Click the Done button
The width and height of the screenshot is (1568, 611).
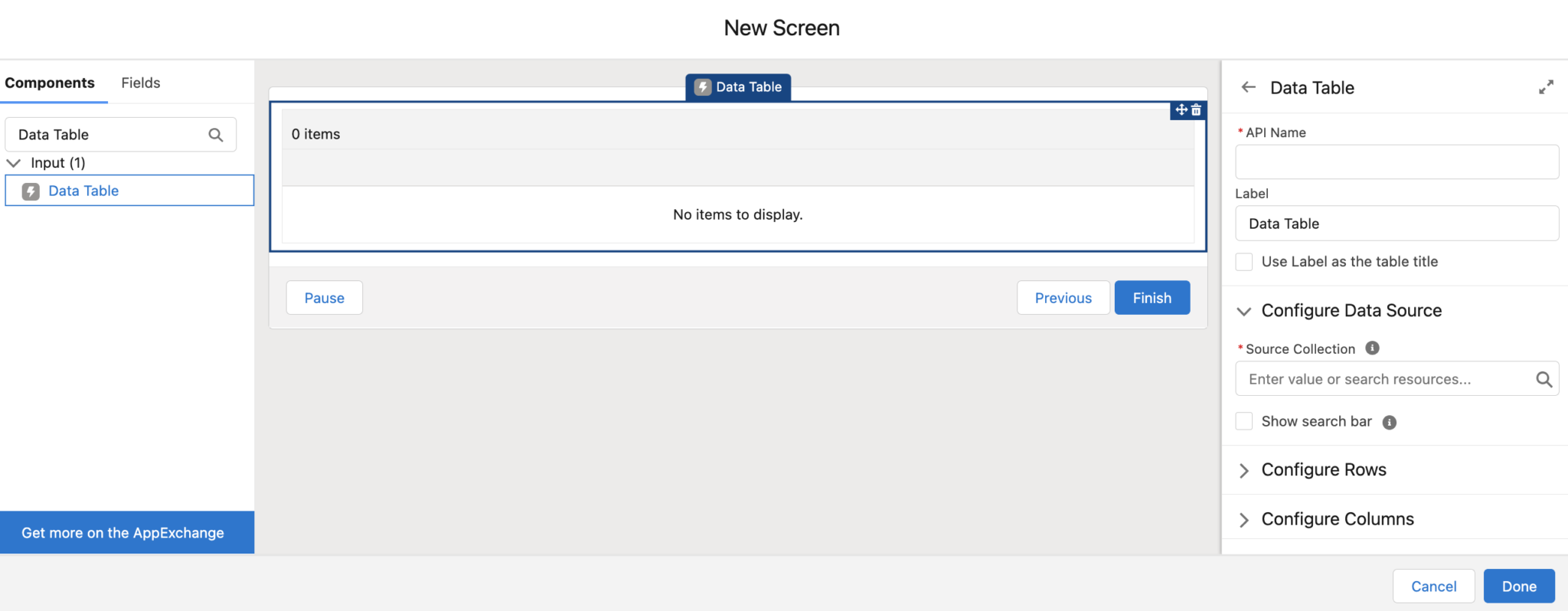click(1518, 586)
